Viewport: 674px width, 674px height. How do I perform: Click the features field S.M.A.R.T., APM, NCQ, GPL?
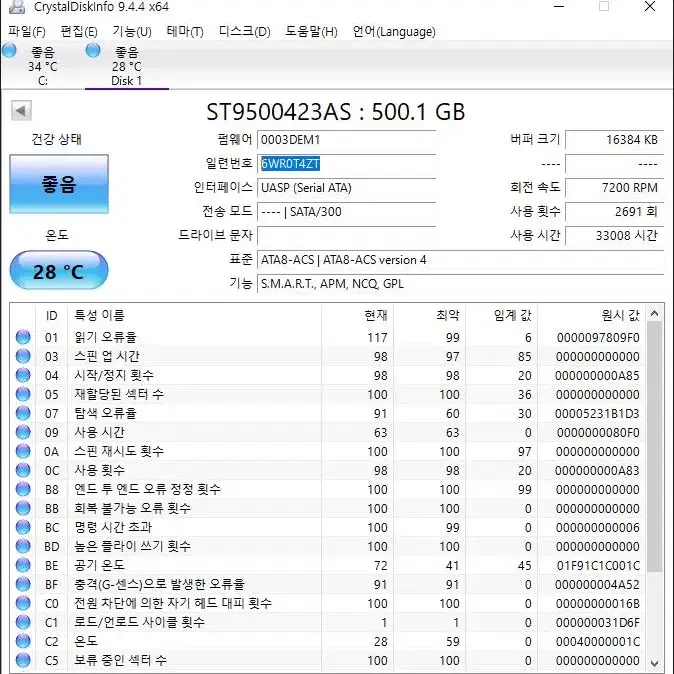tap(460, 284)
